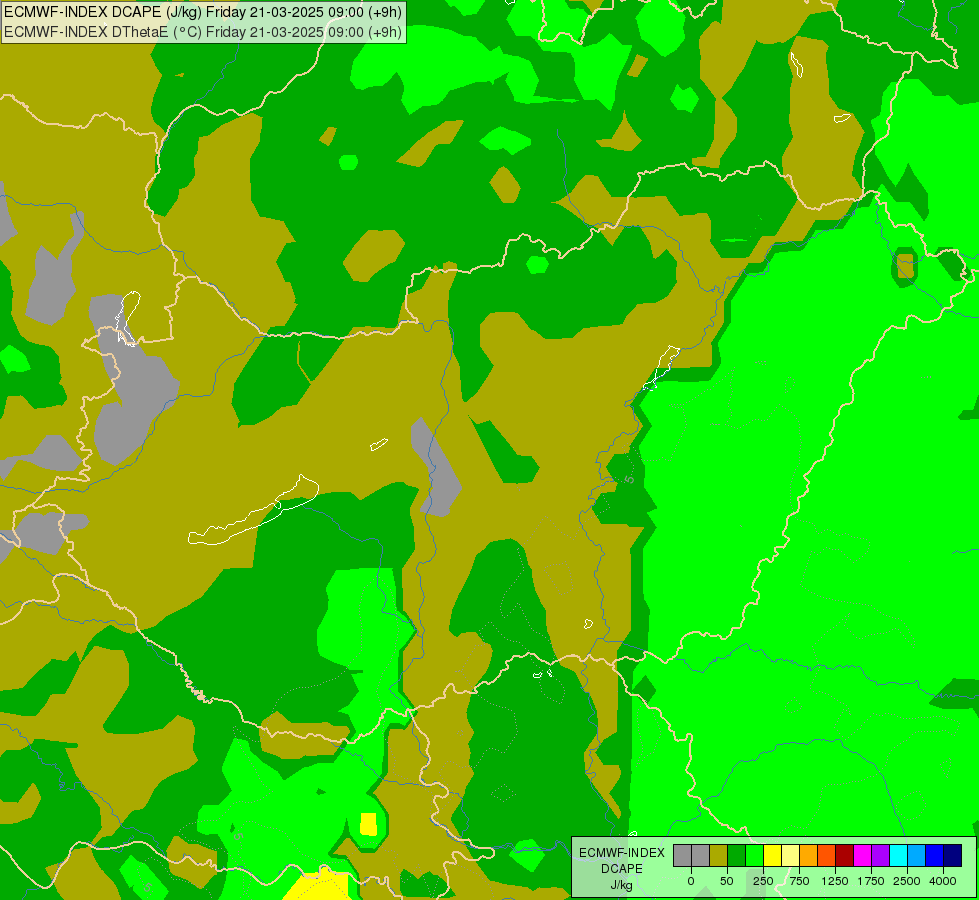Click the legend tick label 250
Viewport: 979px width, 900px height.
tap(763, 881)
